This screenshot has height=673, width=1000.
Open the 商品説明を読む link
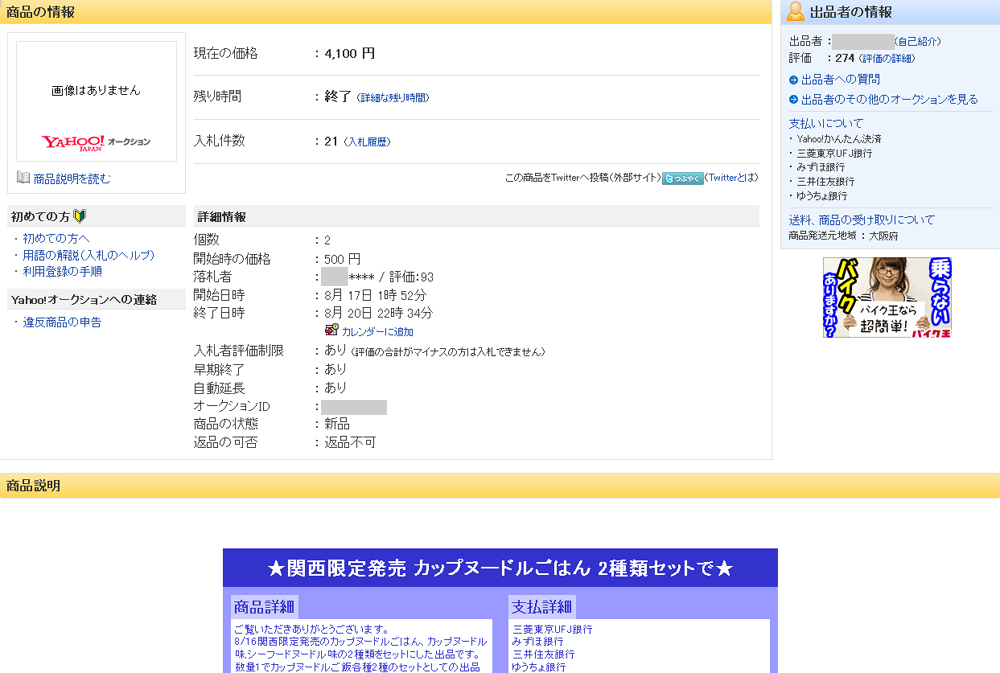72,179
